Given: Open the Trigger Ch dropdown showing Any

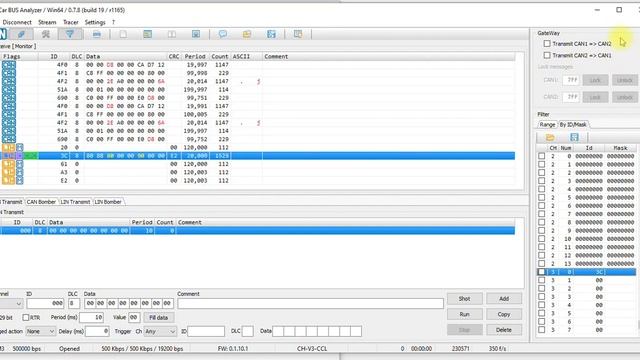Looking at the screenshot, I should tap(160, 331).
